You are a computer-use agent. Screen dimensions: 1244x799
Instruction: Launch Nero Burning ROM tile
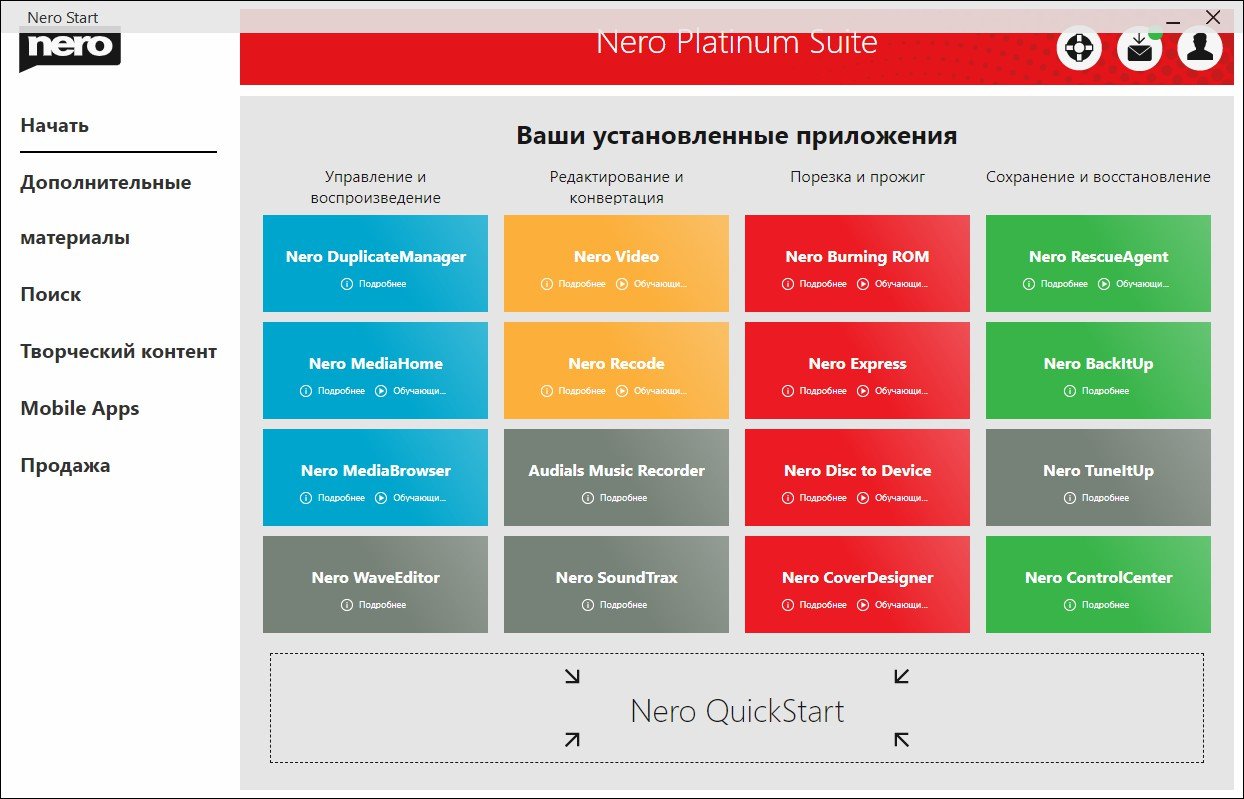pos(857,256)
